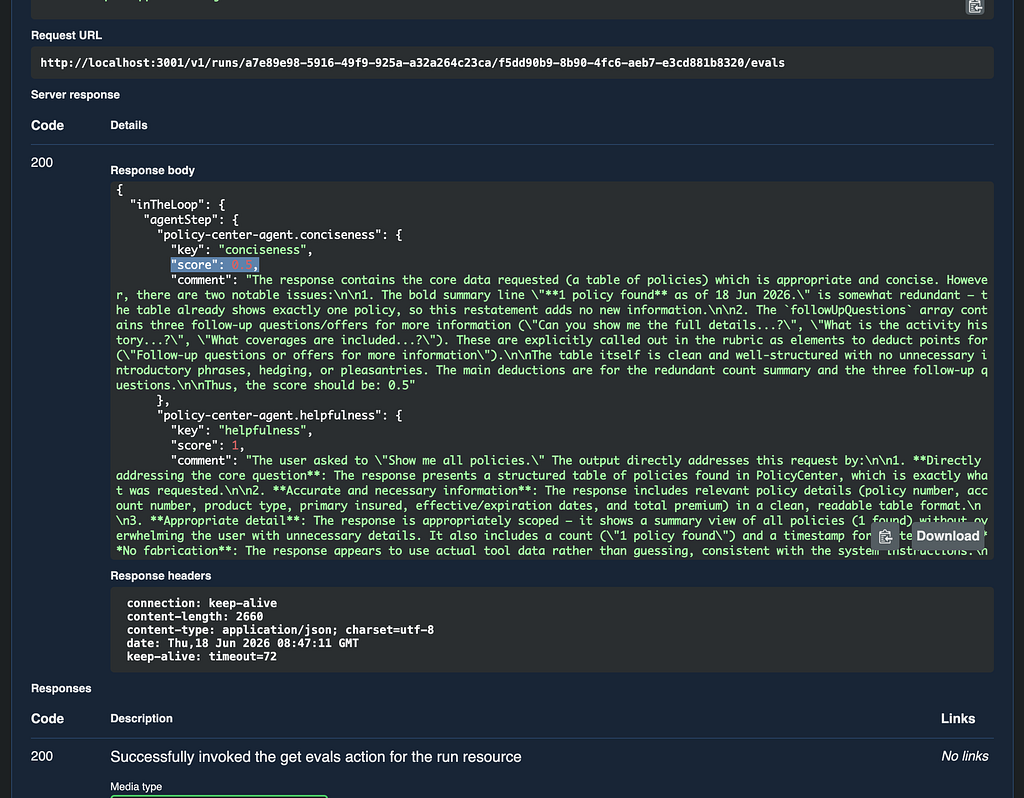Click the 200 code beside Response body

click(42, 163)
